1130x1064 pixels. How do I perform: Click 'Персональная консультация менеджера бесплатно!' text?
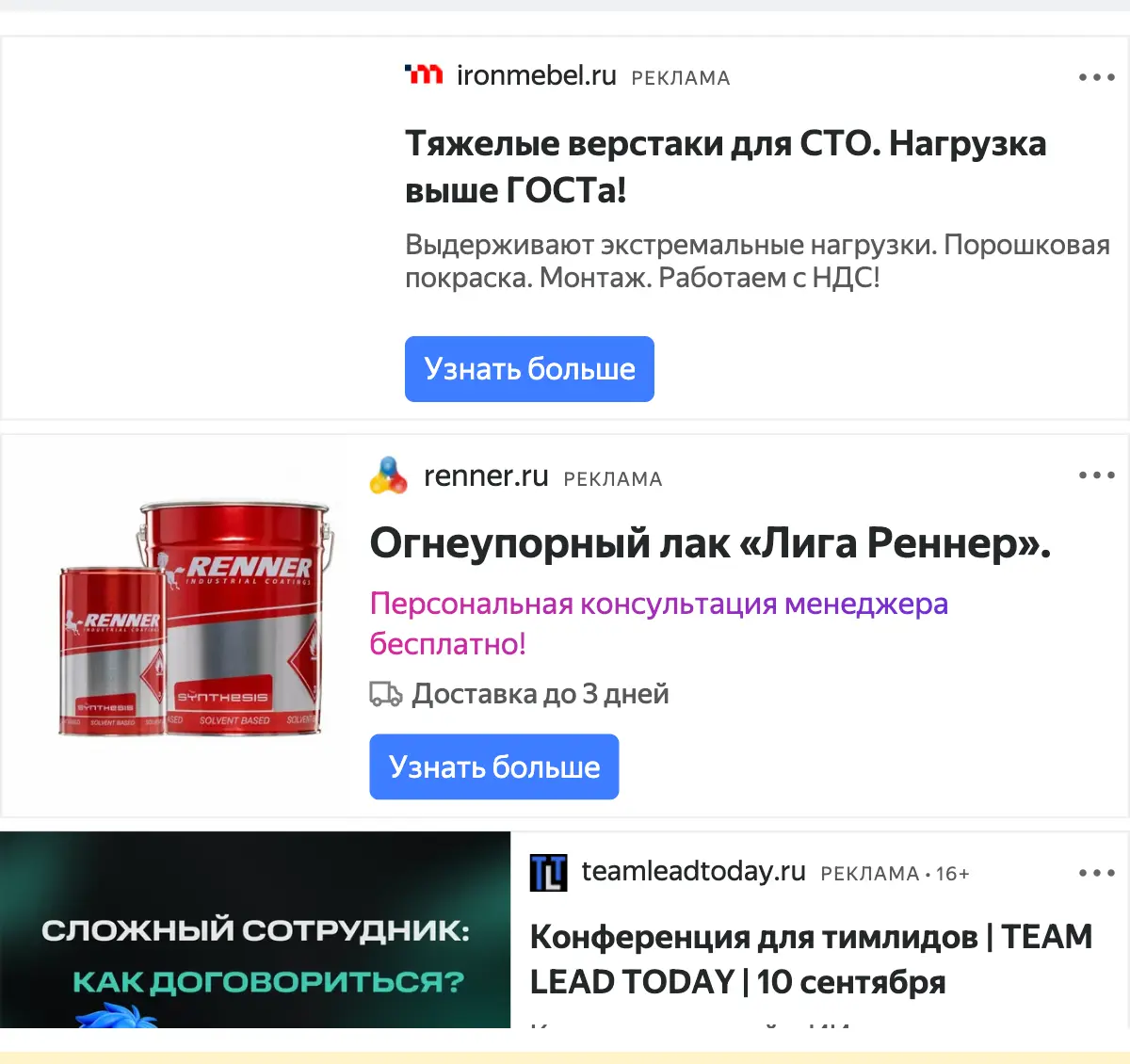click(658, 623)
